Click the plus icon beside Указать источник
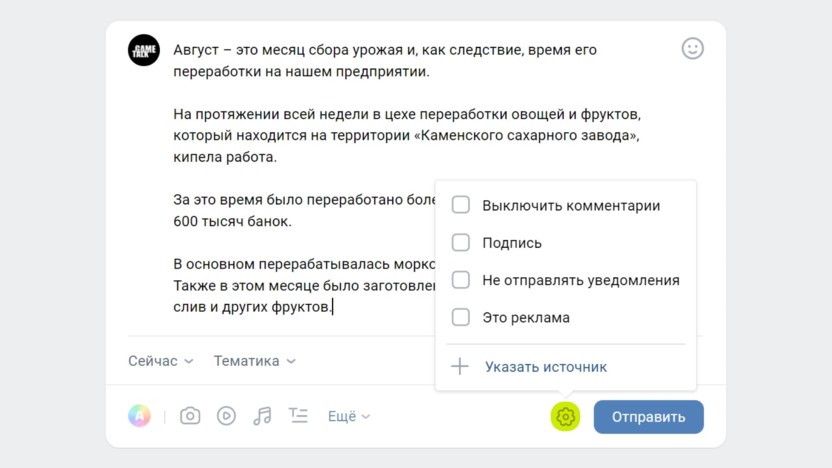Image resolution: width=832 pixels, height=468 pixels. coord(460,367)
